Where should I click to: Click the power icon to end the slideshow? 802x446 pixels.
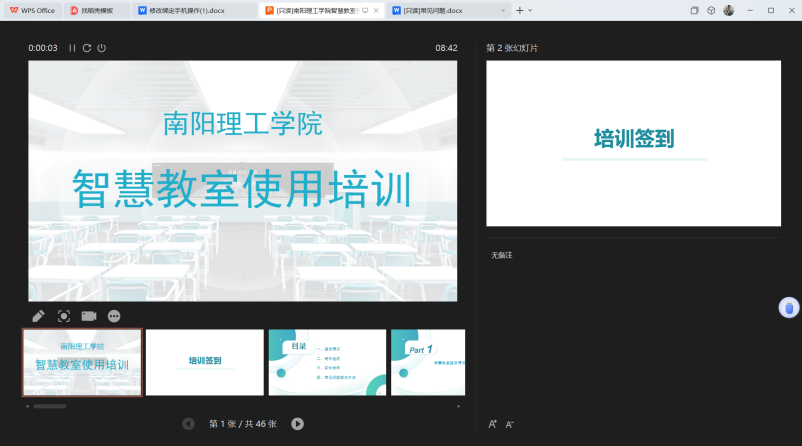[x=102, y=48]
